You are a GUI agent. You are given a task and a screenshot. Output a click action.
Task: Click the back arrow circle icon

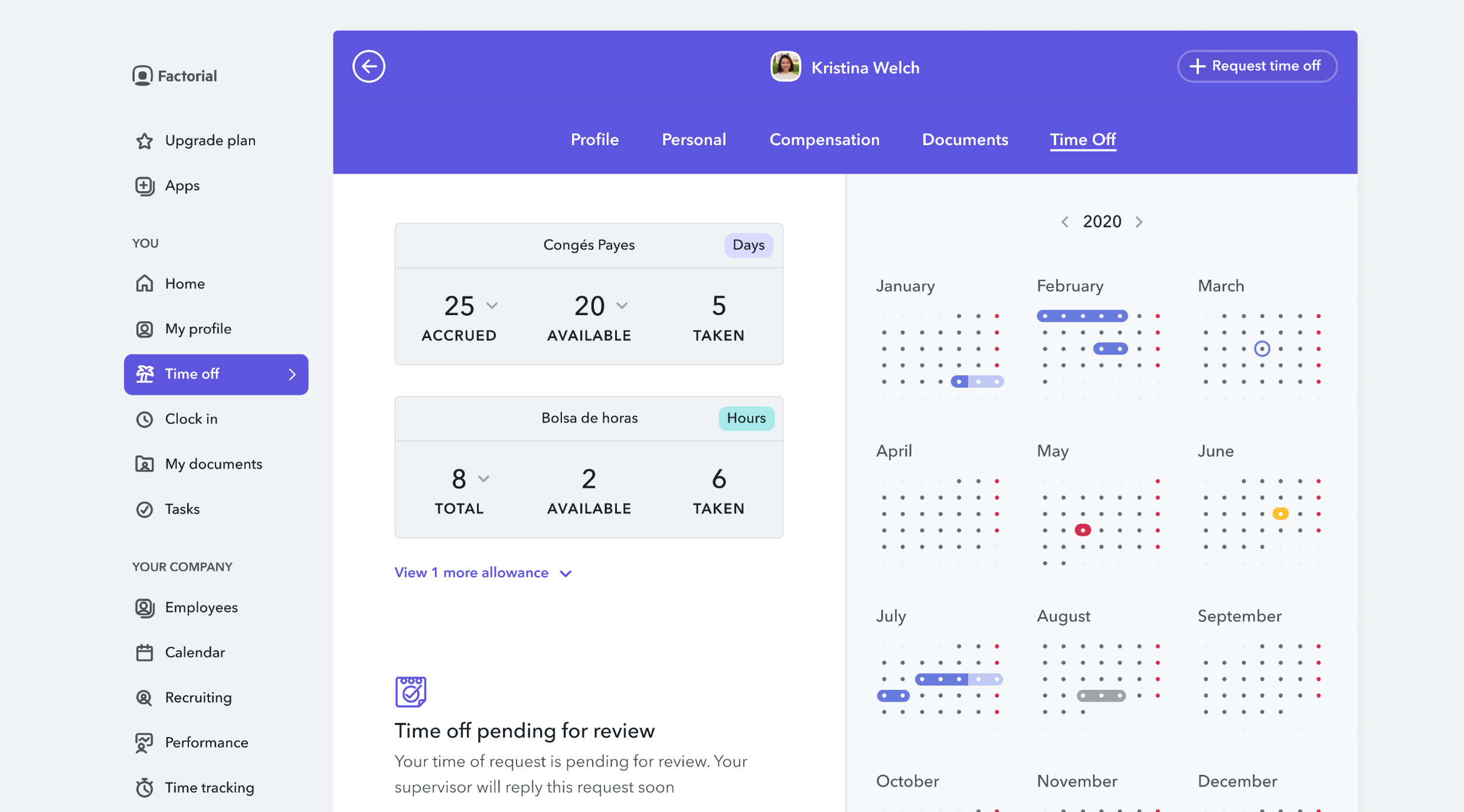pos(369,67)
